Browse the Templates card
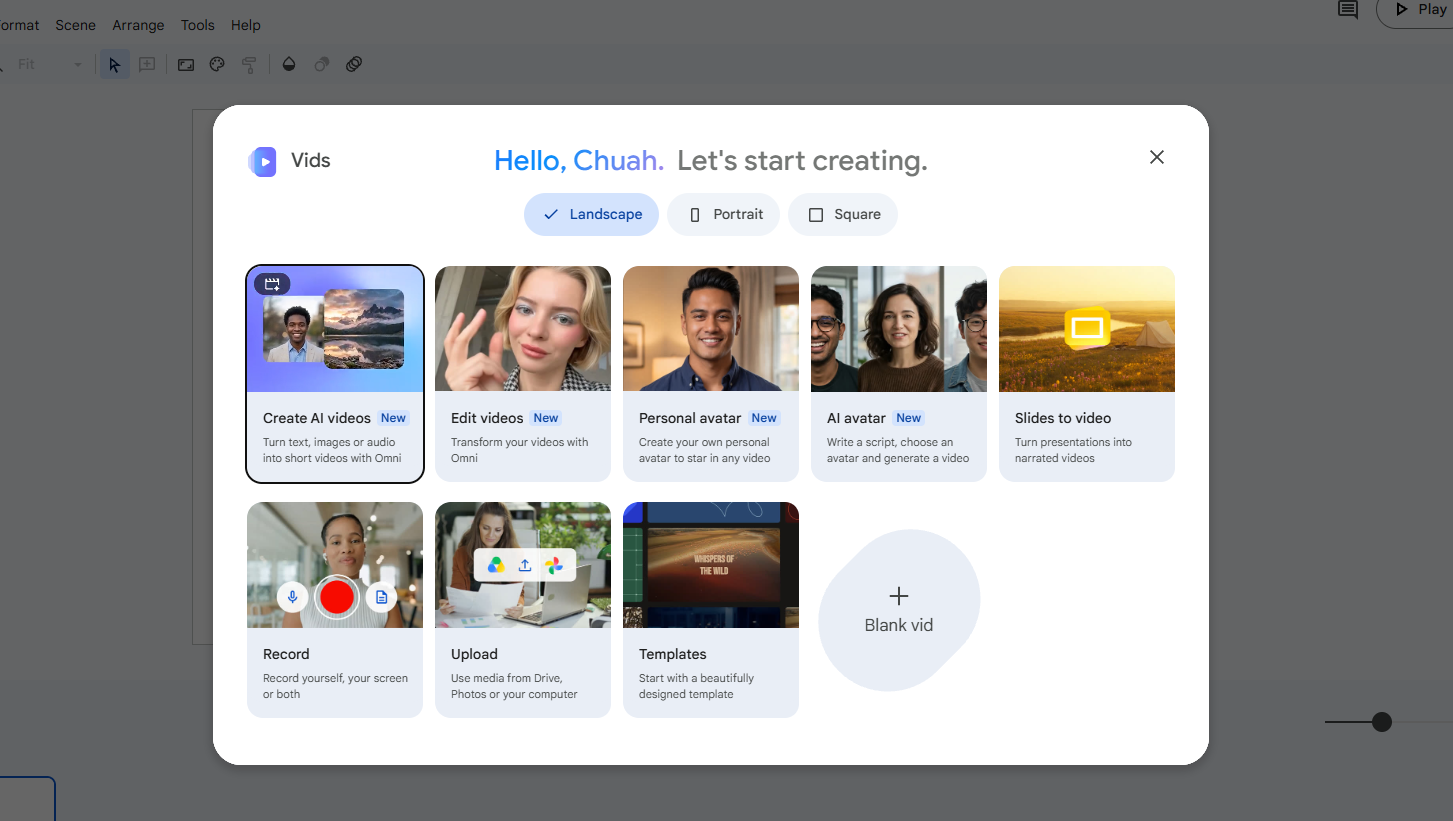 pyautogui.click(x=711, y=609)
